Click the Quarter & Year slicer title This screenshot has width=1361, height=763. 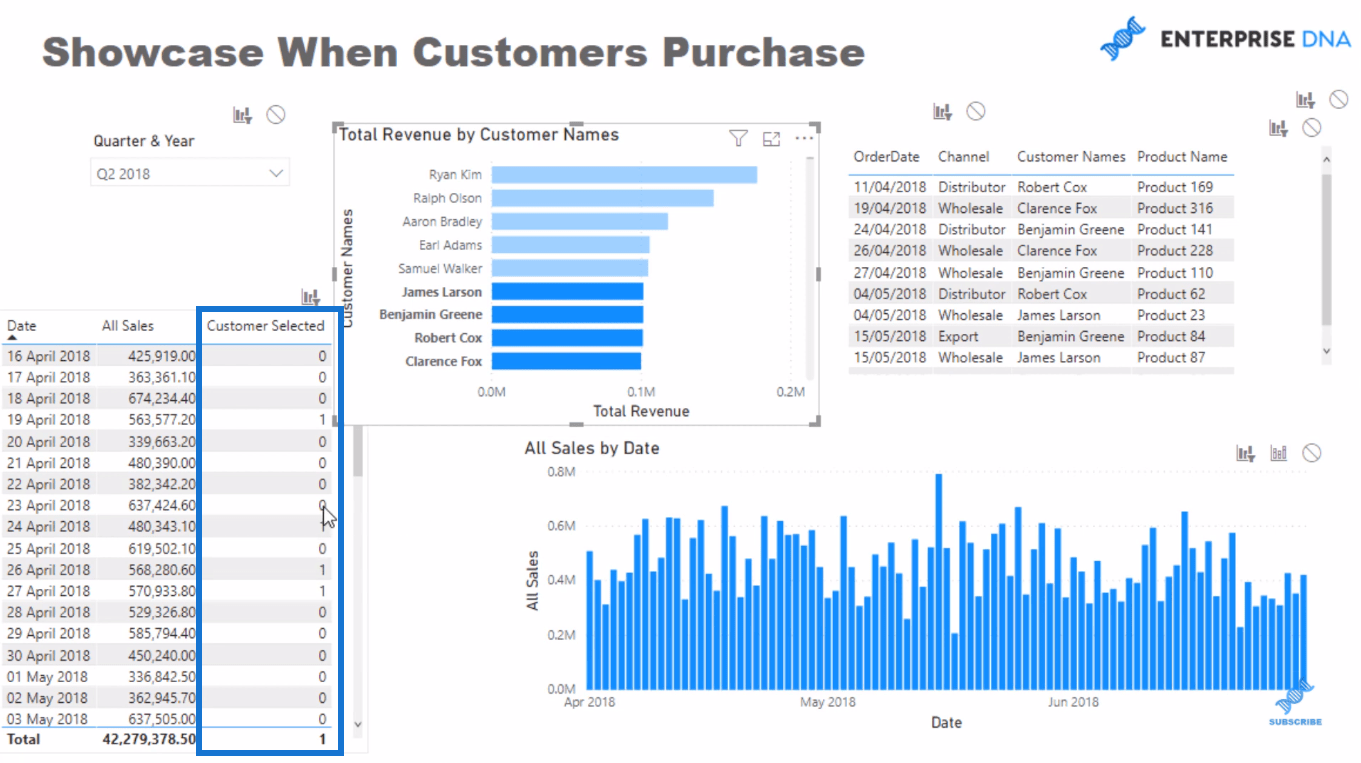(x=144, y=141)
